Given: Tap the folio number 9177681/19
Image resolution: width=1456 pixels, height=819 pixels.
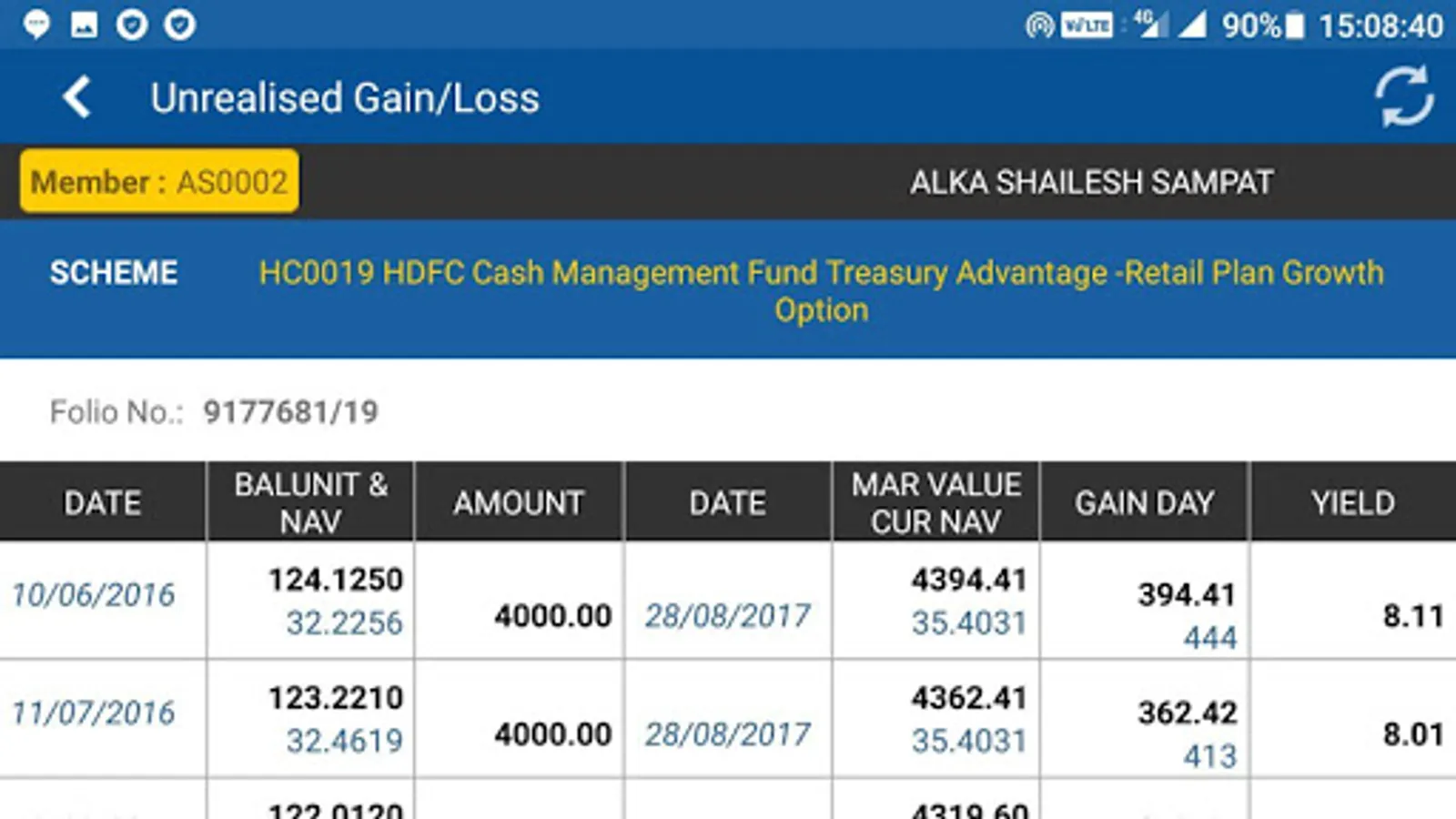Looking at the screenshot, I should click(290, 412).
